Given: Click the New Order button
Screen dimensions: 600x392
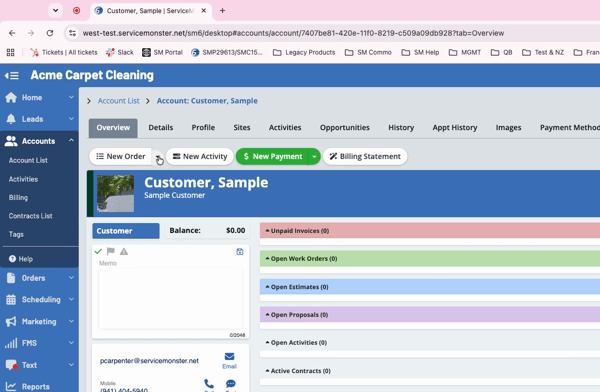Looking at the screenshot, I should (x=121, y=157).
